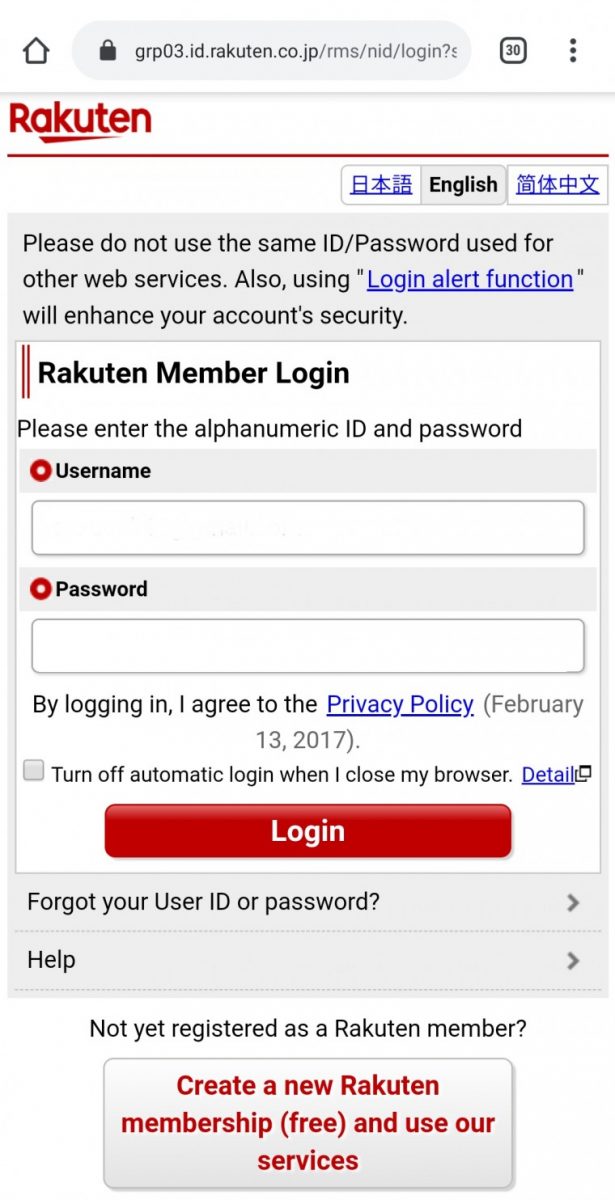615x1200 pixels.
Task: Check the turn off automatic login checkbox
Action: click(34, 771)
